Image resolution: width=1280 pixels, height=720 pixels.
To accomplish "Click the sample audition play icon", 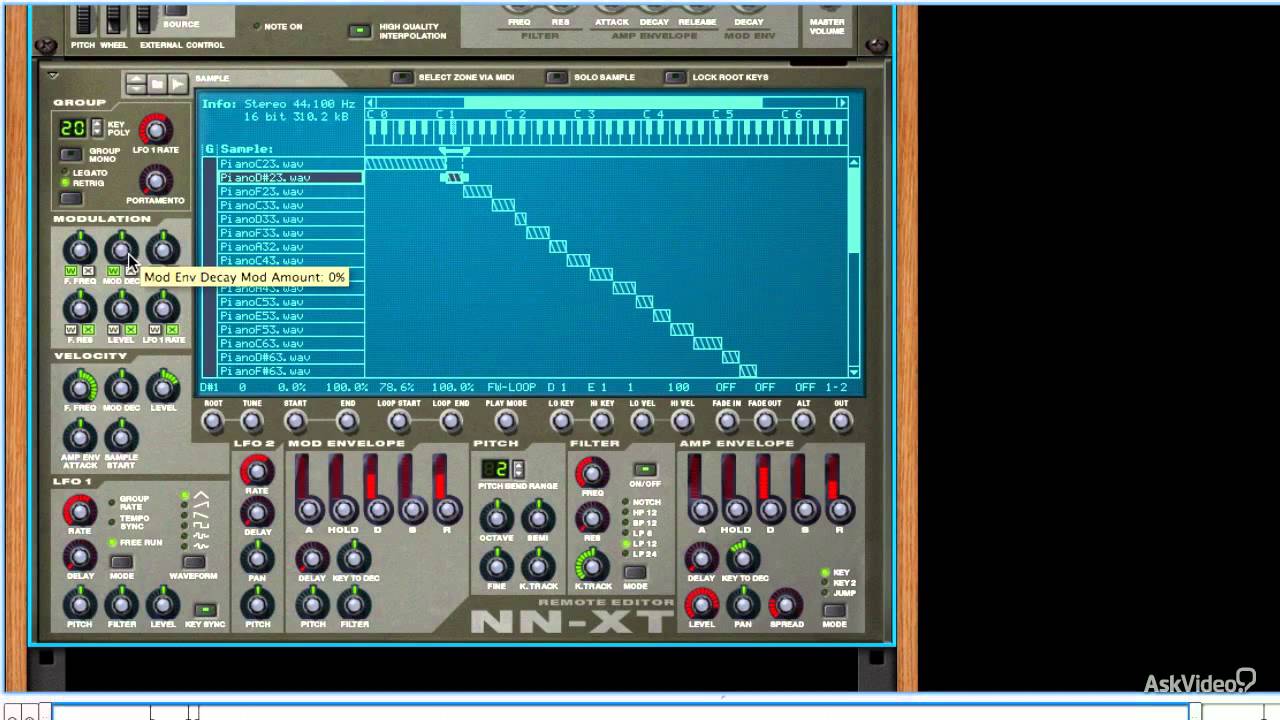I will [178, 85].
